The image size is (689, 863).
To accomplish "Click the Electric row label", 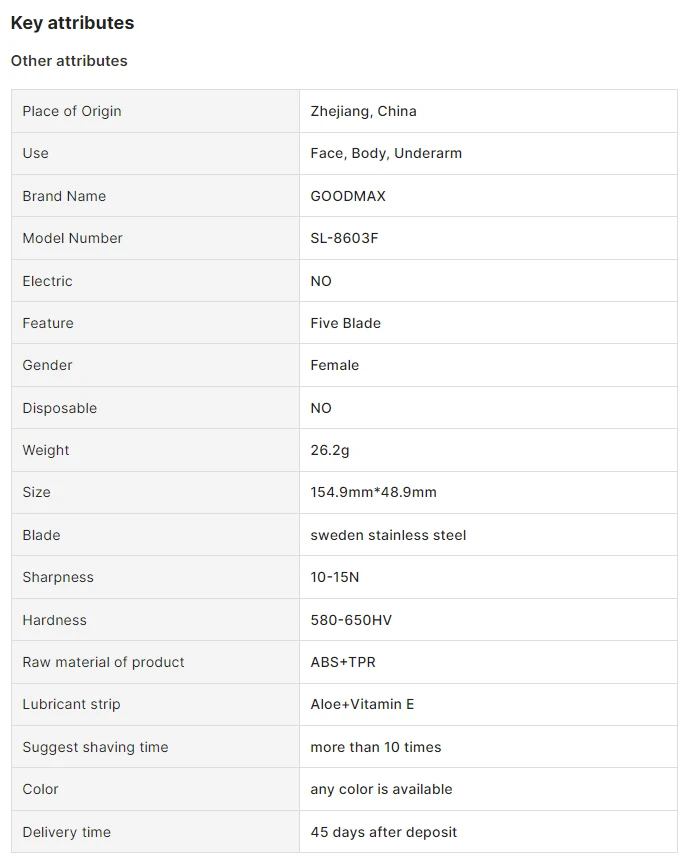I will pos(47,281).
